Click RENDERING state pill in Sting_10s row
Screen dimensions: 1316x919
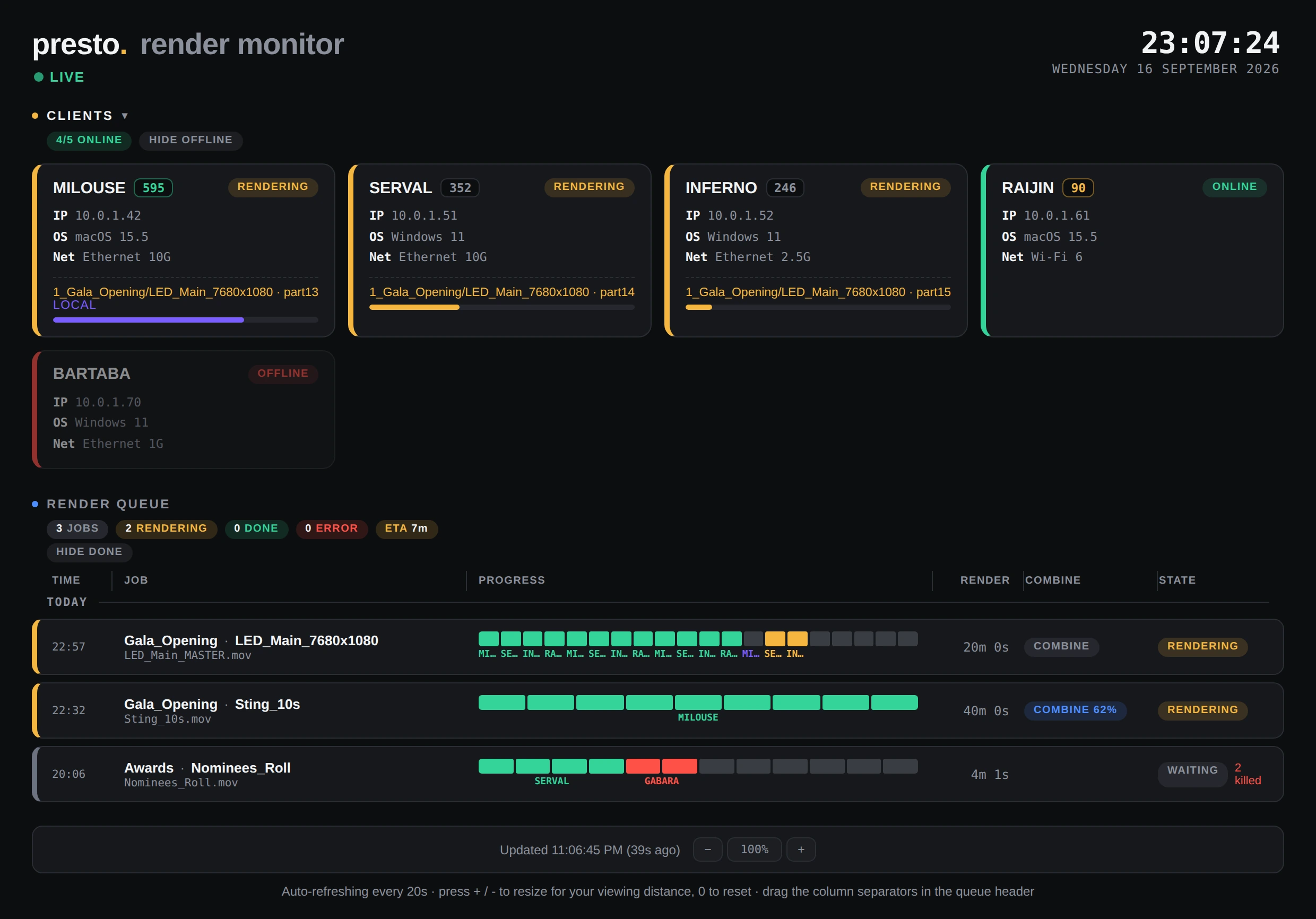coord(1202,710)
